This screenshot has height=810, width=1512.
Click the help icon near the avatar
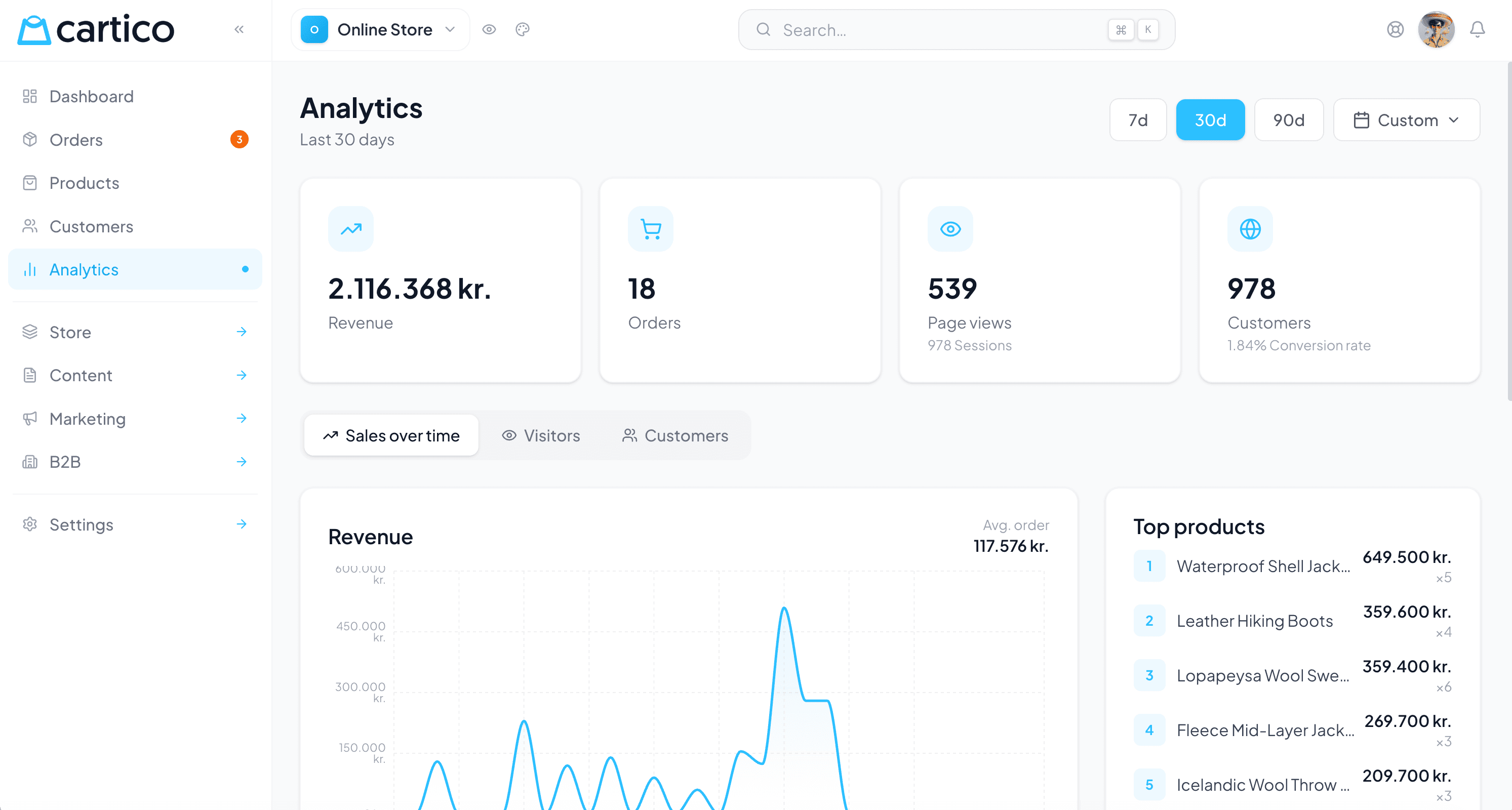click(1395, 29)
